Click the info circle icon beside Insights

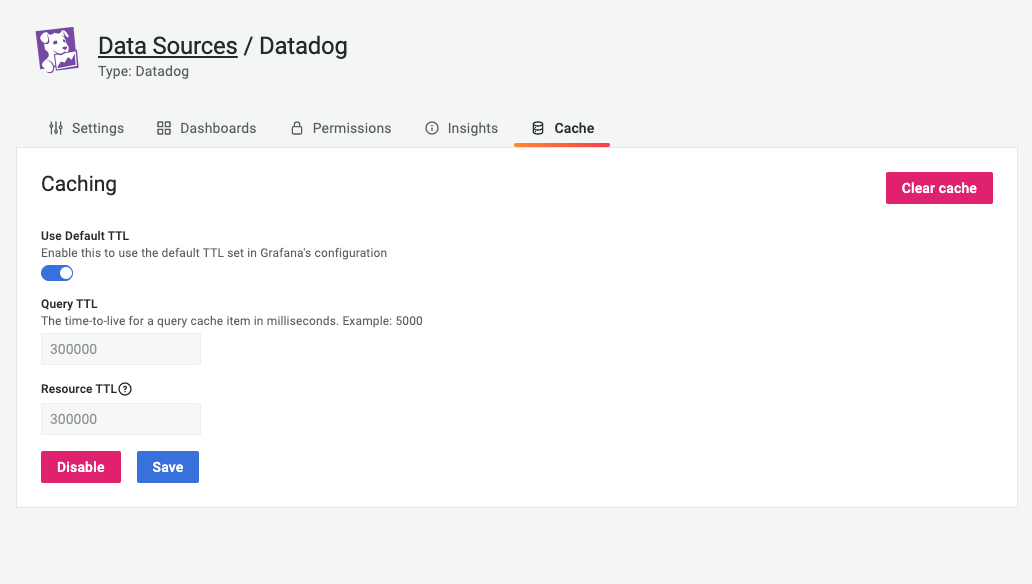(432, 128)
